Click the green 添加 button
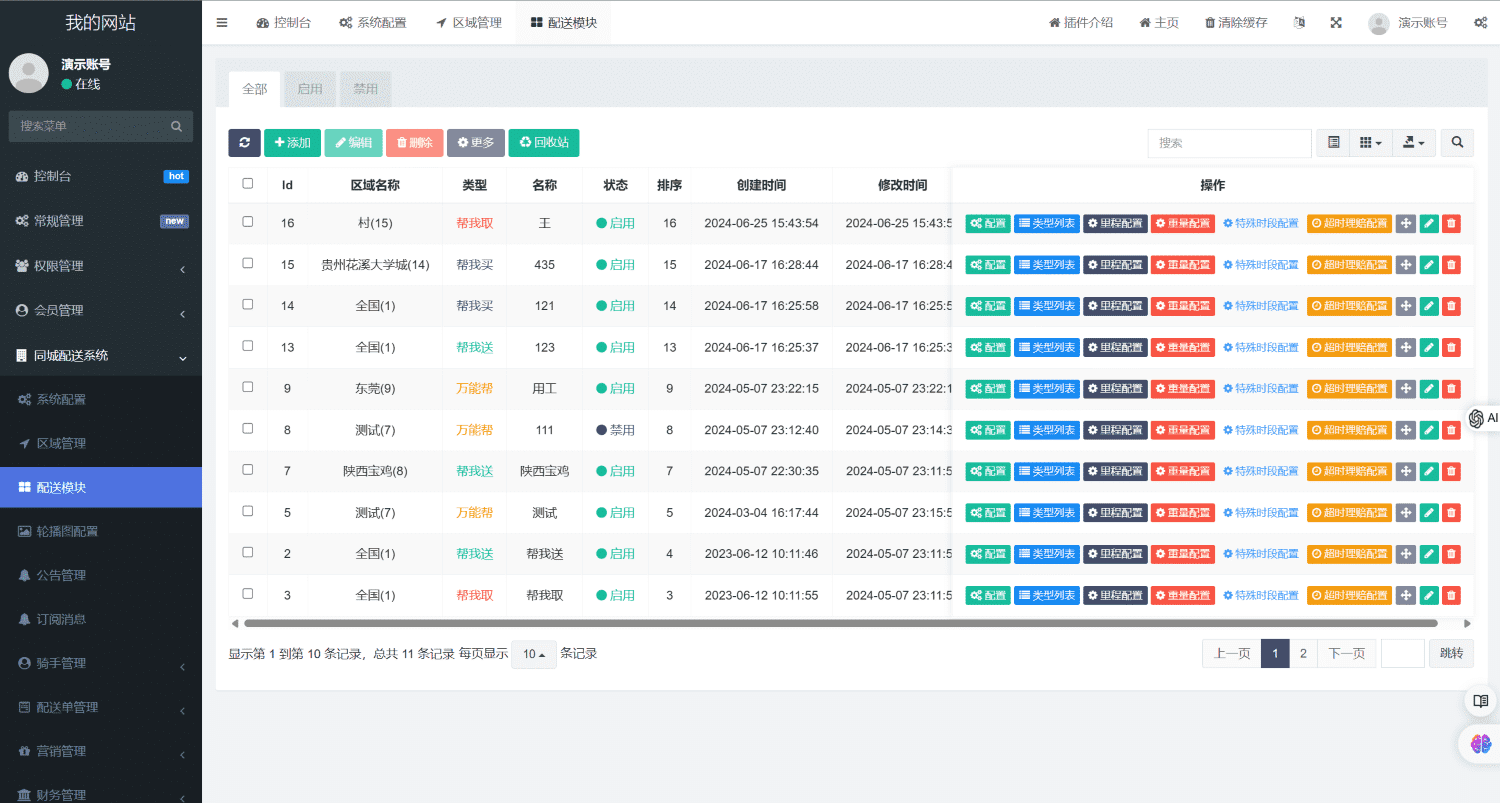The image size is (1500, 803). coord(293,143)
